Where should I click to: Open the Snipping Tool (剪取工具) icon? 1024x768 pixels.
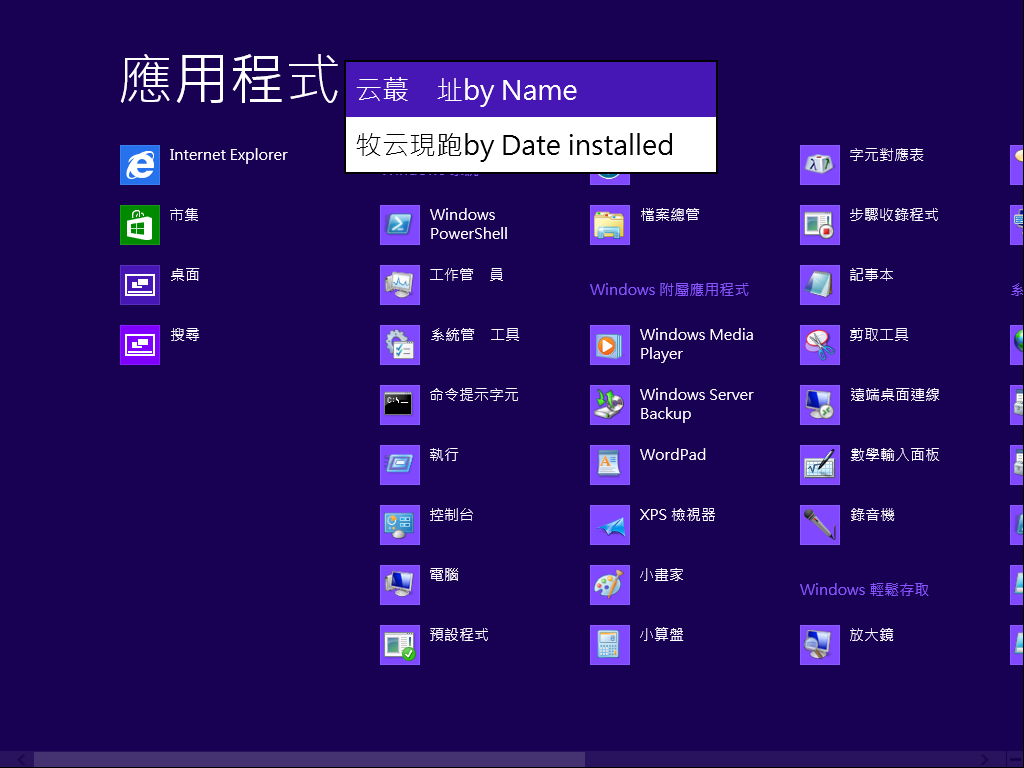tap(820, 345)
